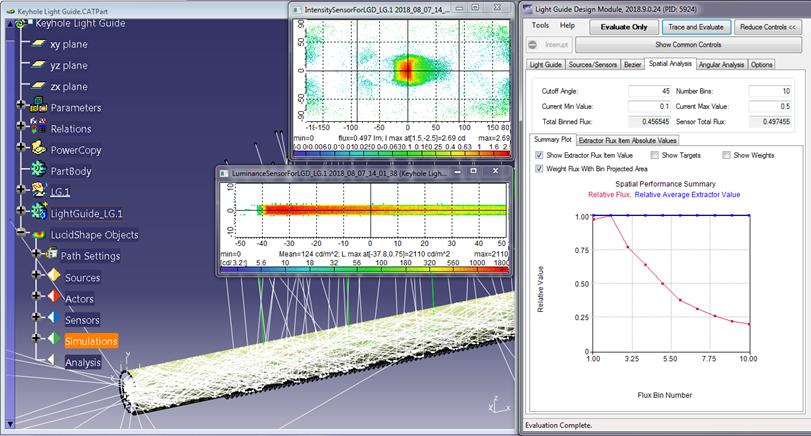Screen dimensions: 811x436
Task: Open the Help menu
Action: 567,25
